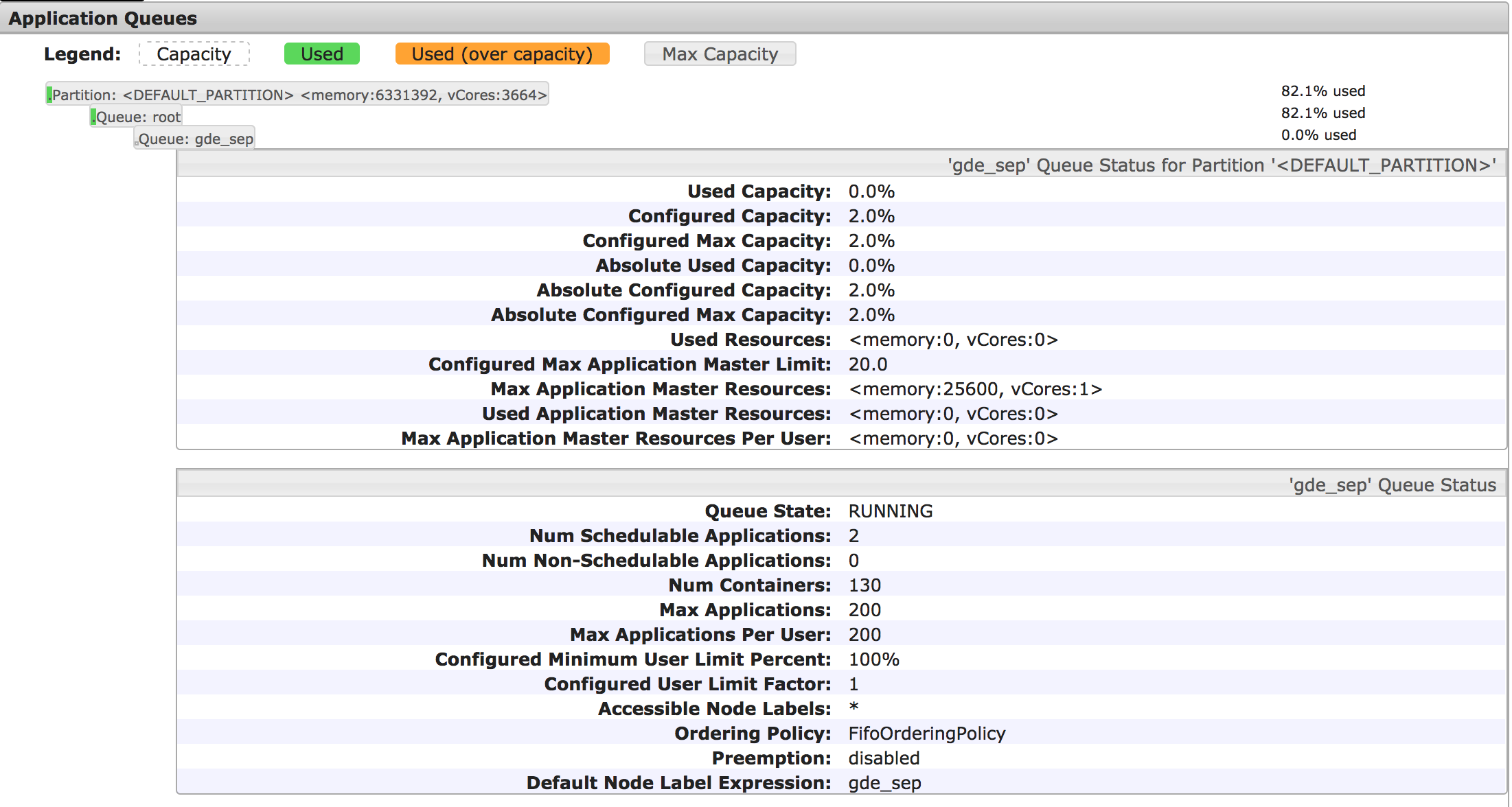Toggle the Queue: gde_sep node

coord(195,139)
